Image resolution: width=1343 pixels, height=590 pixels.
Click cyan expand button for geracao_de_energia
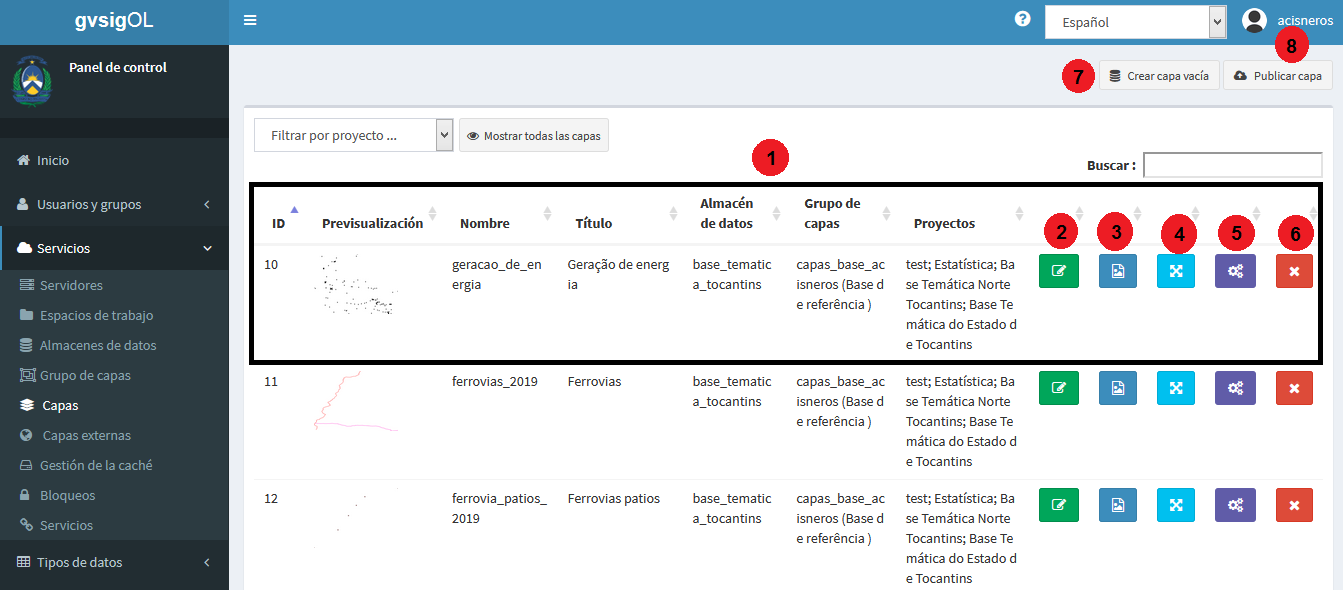click(1176, 271)
